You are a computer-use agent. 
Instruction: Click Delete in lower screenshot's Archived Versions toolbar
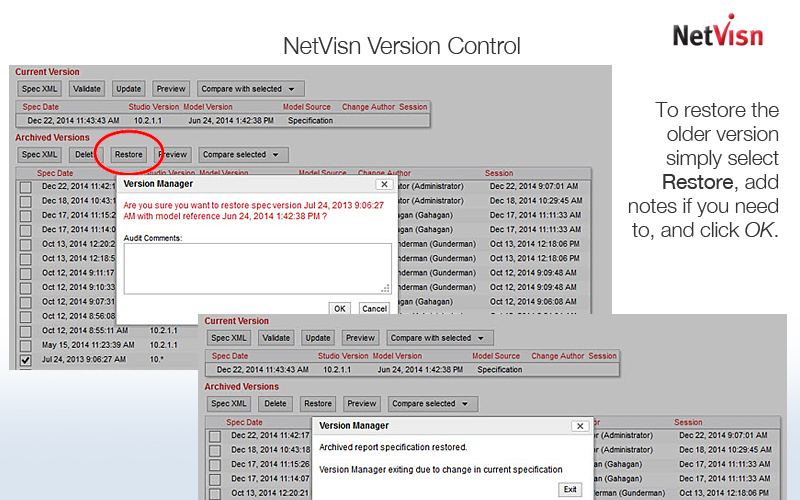[x=276, y=404]
